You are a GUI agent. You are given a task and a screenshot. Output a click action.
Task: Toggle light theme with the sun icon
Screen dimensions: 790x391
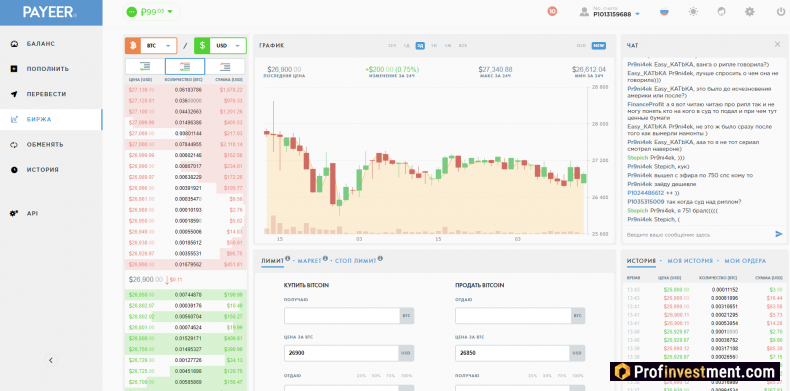tap(693, 12)
